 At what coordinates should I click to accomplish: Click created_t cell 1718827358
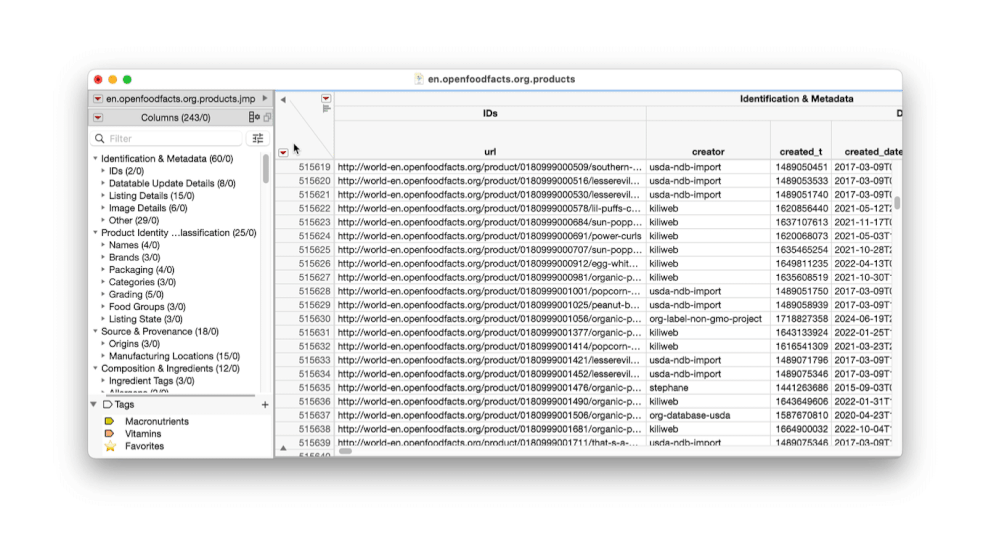coord(801,319)
